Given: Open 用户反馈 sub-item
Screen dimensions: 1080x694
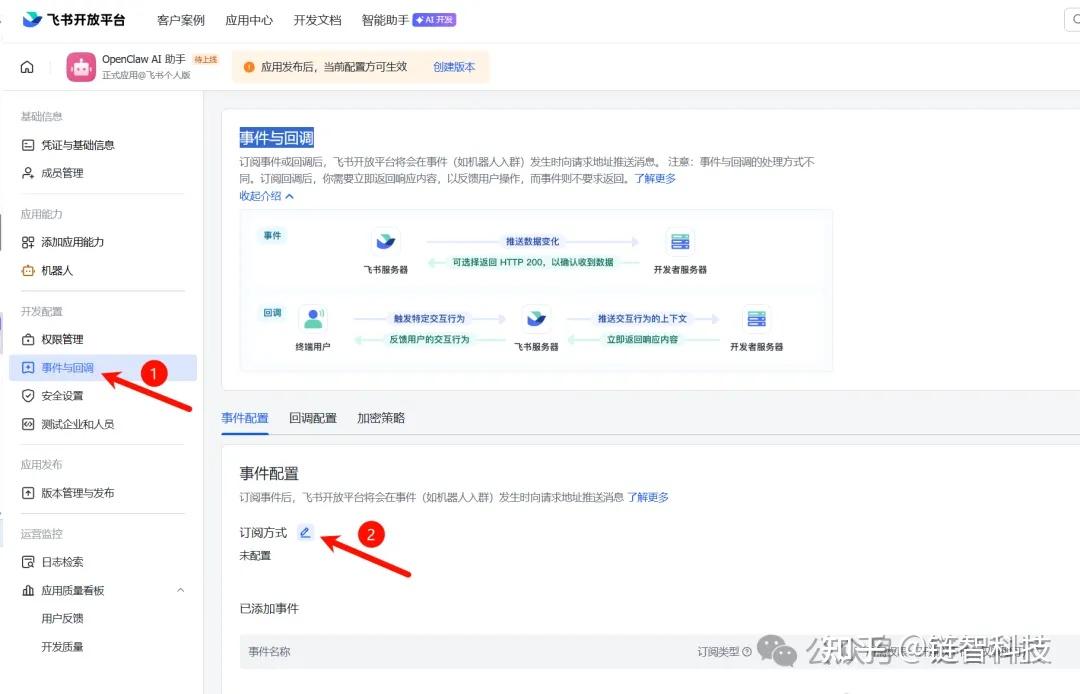Looking at the screenshot, I should pyautogui.click(x=62, y=618).
